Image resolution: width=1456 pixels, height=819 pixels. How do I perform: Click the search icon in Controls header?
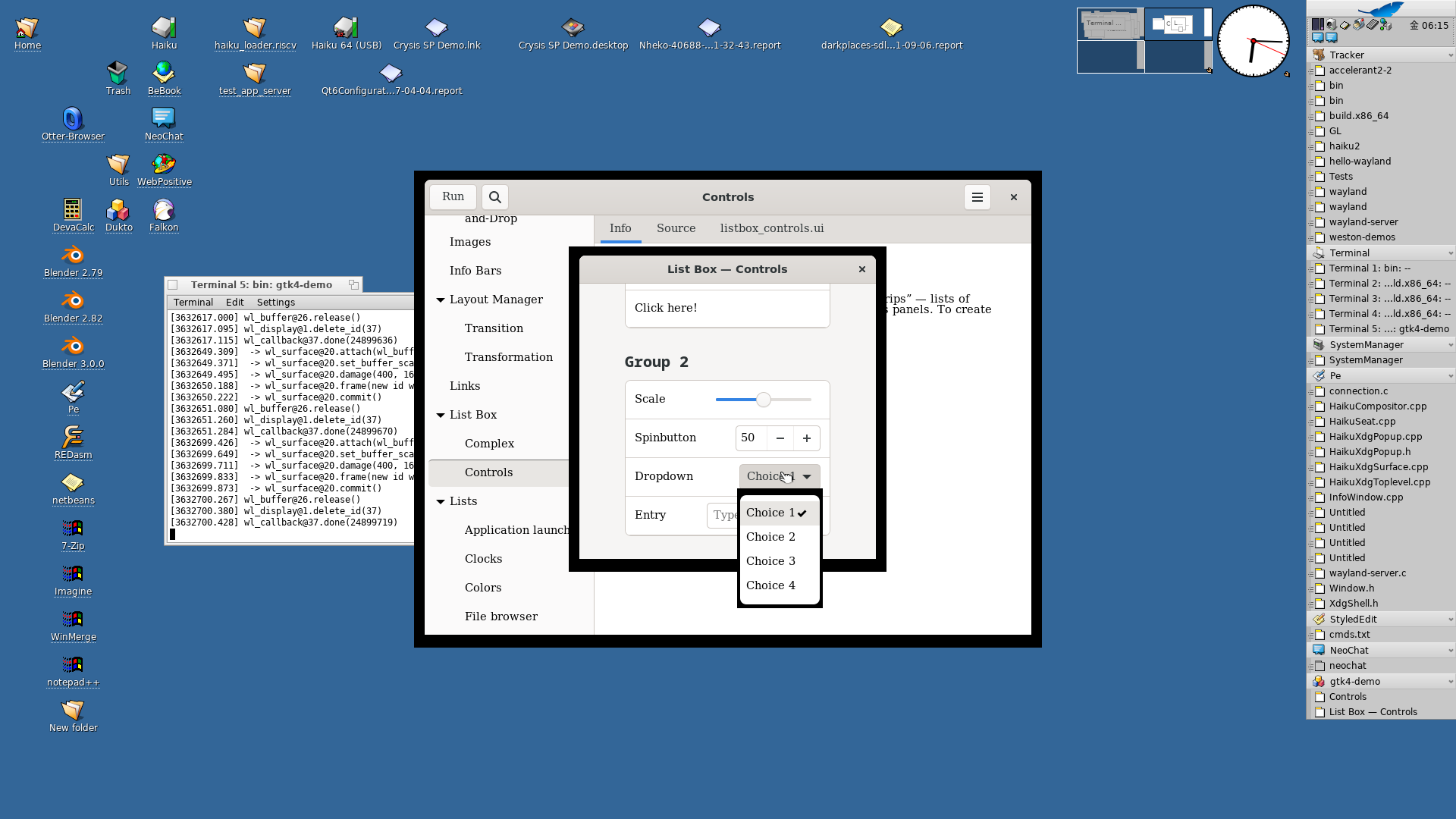click(x=494, y=197)
